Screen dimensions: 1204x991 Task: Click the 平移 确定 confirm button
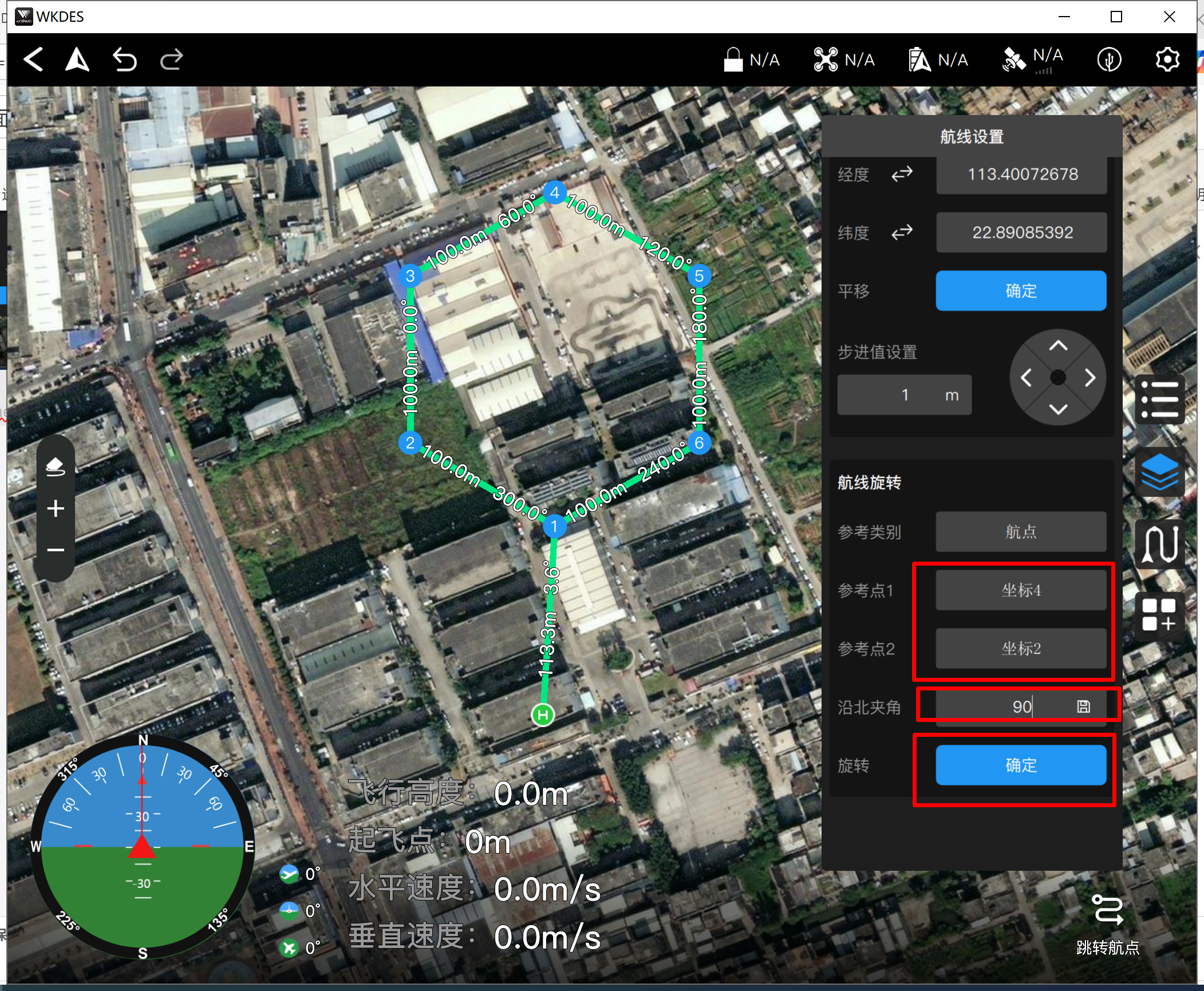[x=1021, y=291]
